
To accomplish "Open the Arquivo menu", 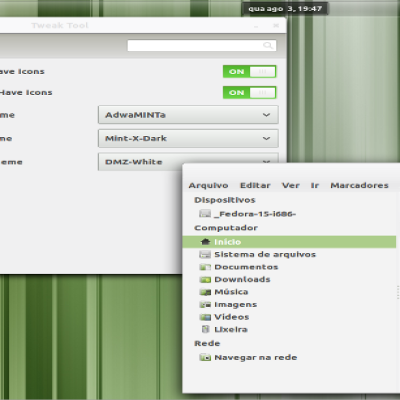I will pos(208,185).
